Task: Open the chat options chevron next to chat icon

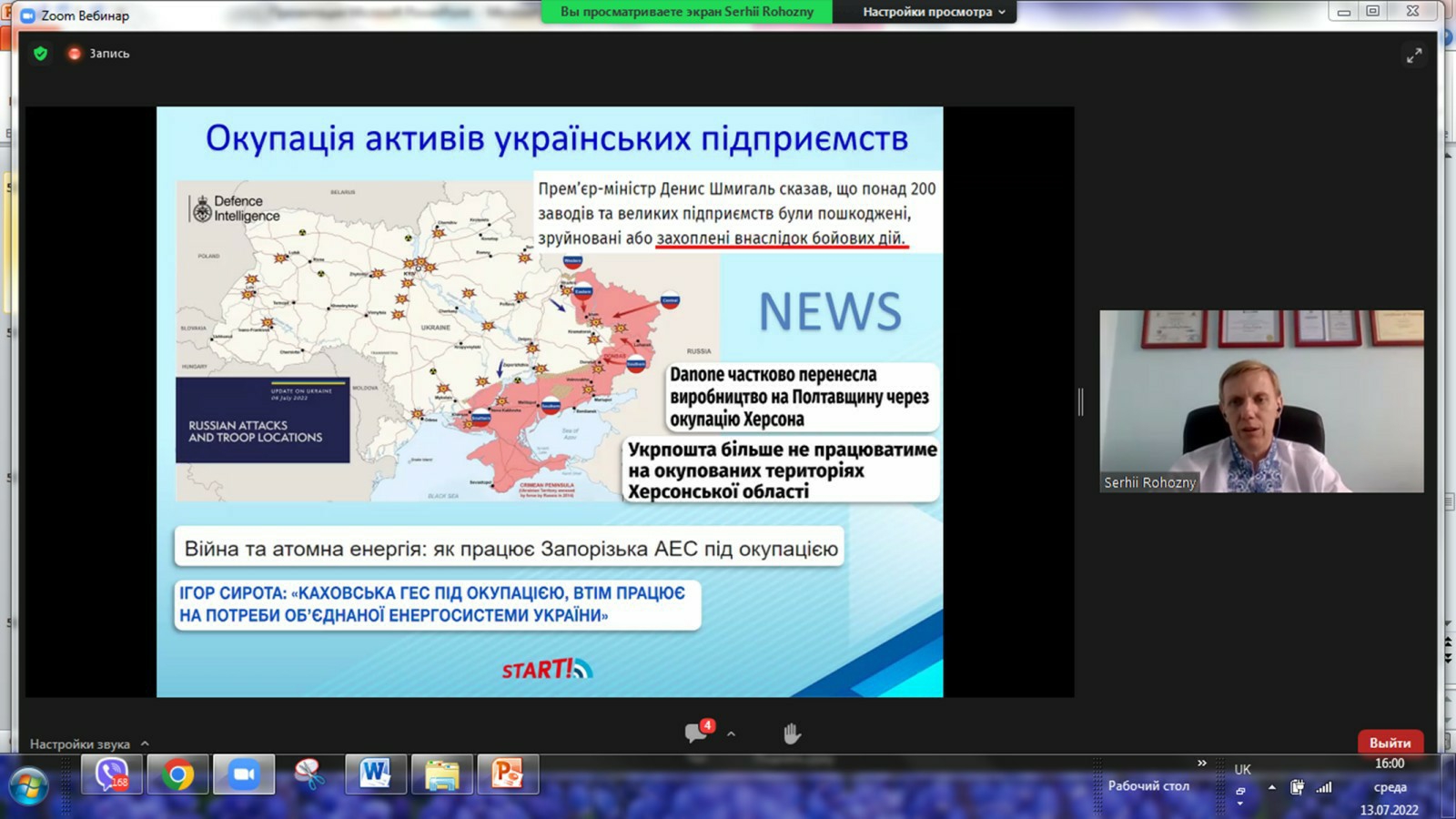Action: tap(731, 733)
